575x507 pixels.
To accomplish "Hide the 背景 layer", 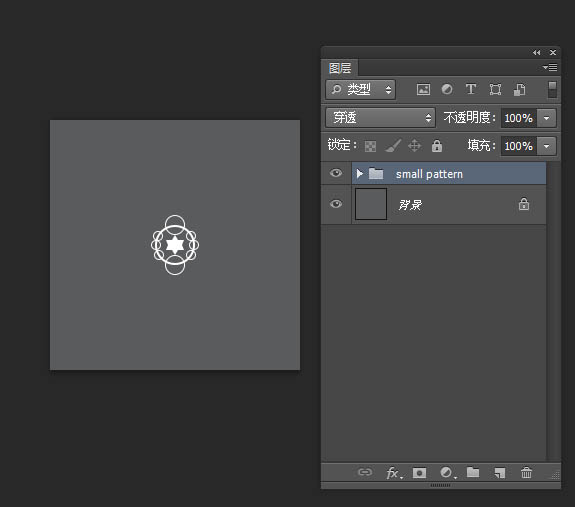I will click(x=336, y=204).
